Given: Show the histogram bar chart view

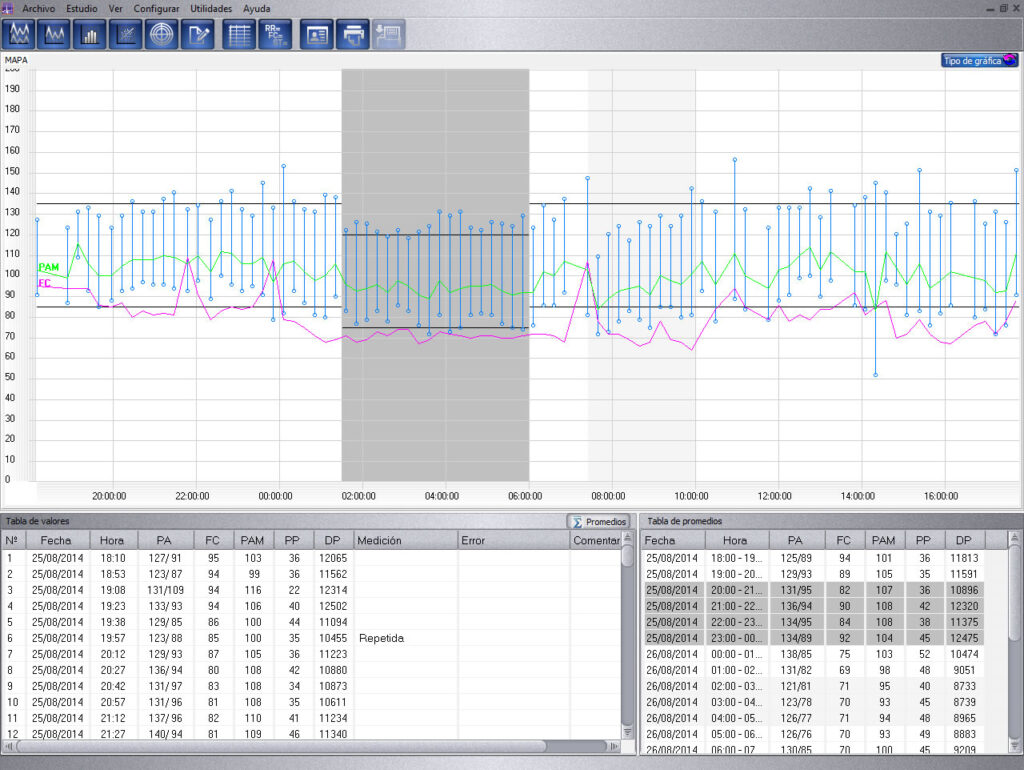Looking at the screenshot, I should 89,34.
